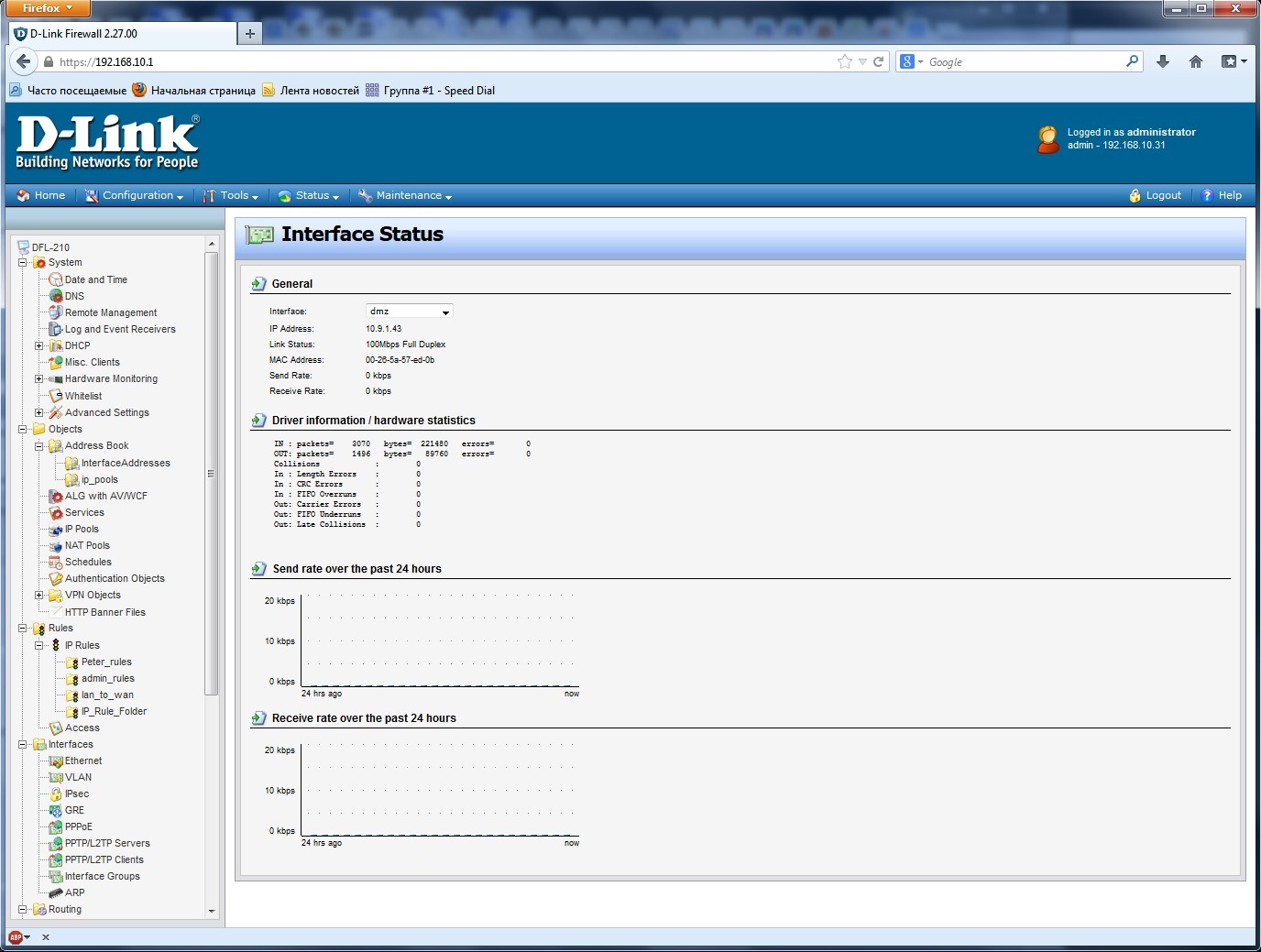The width and height of the screenshot is (1261, 952).
Task: Select admin_rules in the tree
Action: point(108,678)
